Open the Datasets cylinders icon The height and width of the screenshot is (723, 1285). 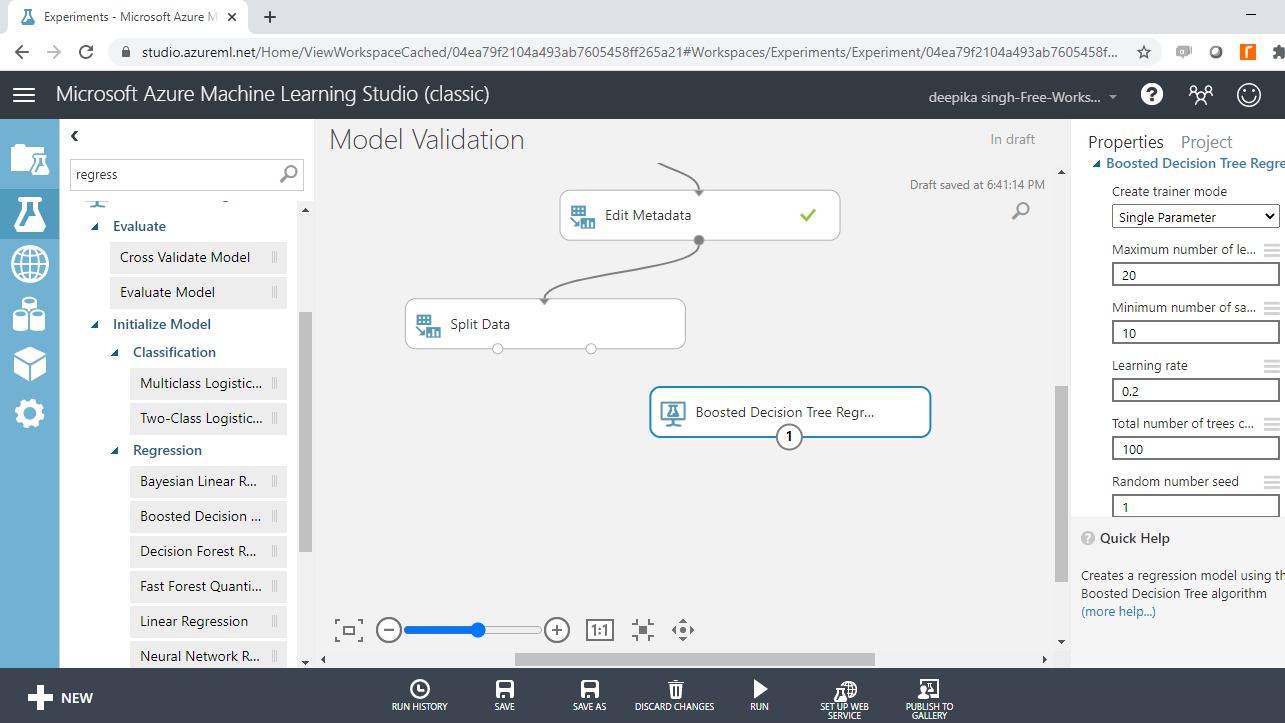tap(29, 314)
